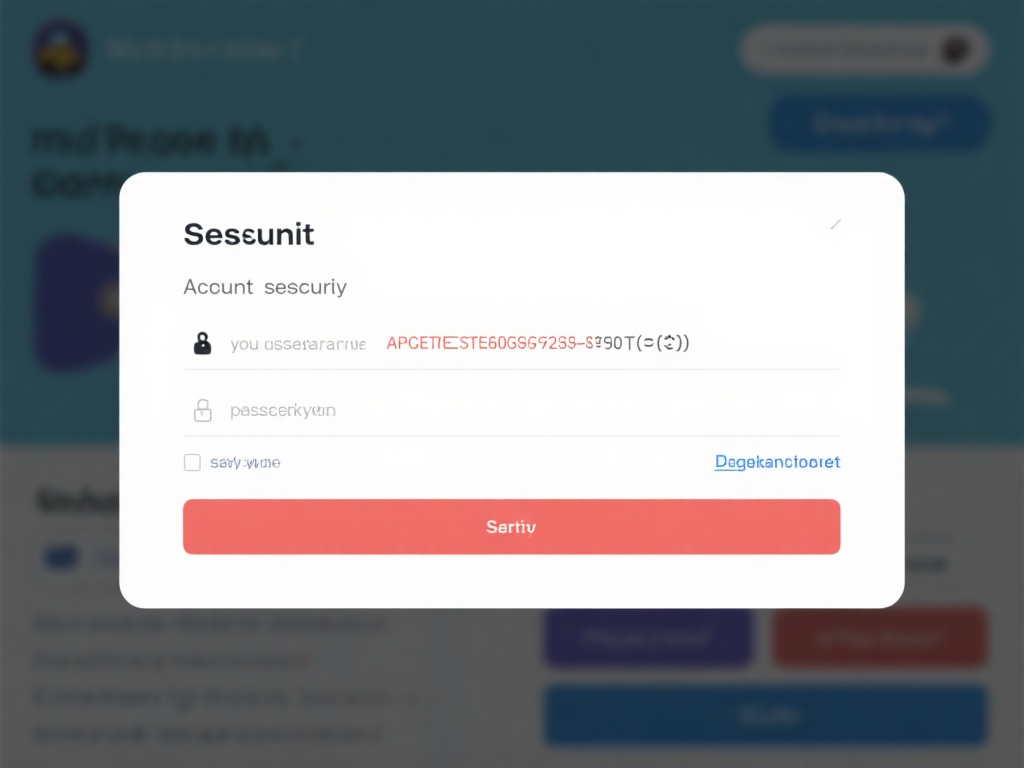Click the small blue icon left of dialog
Image resolution: width=1024 pixels, height=768 pixels.
click(62, 557)
